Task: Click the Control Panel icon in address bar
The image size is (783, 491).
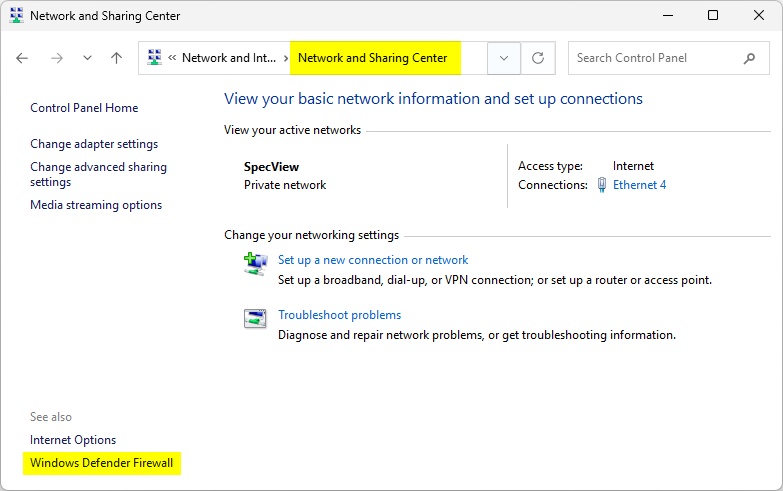Action: click(155, 57)
